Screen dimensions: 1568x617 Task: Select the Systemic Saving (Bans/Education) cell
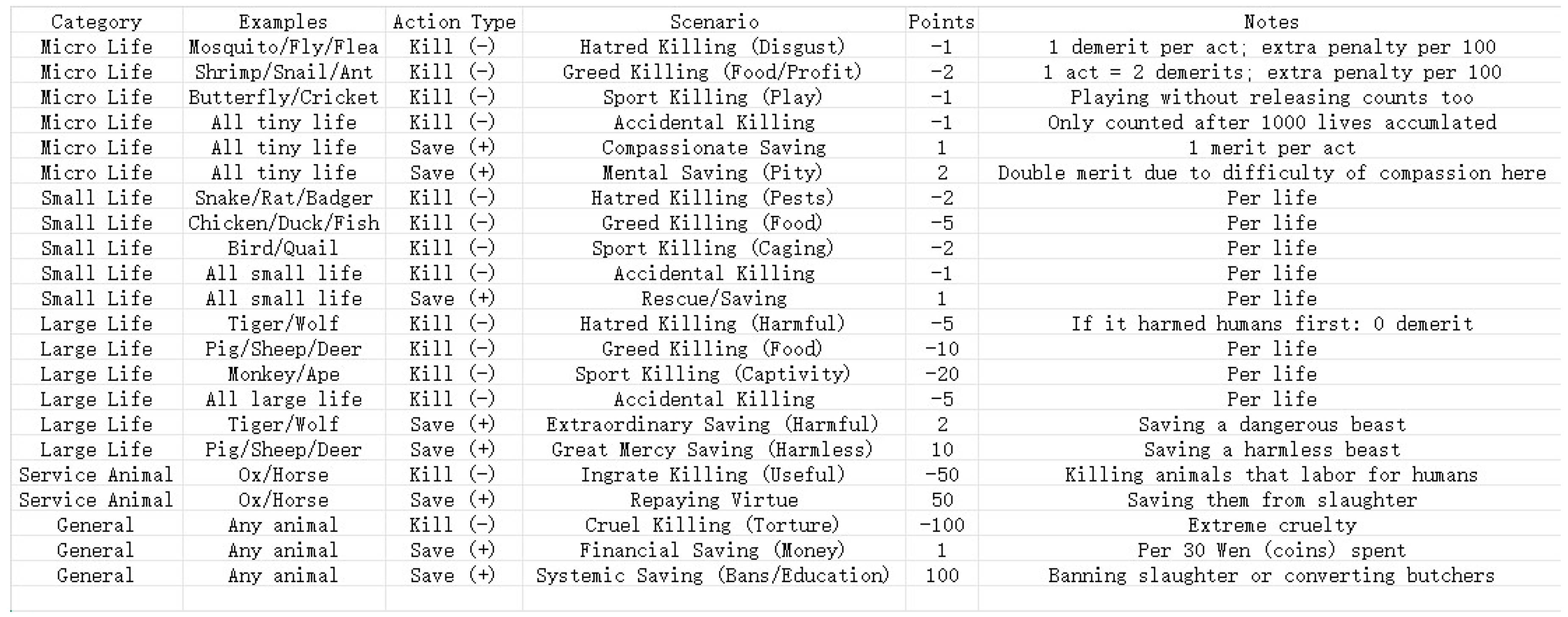pyautogui.click(x=714, y=575)
